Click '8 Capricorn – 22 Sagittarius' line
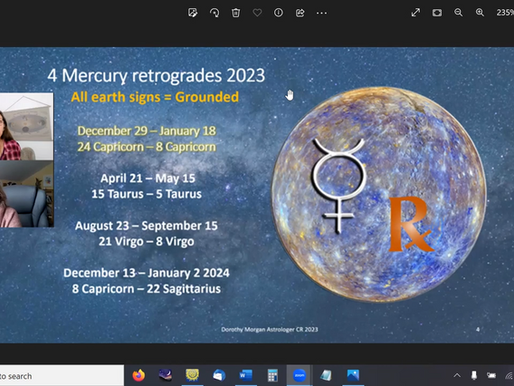Image resolution: width=514 pixels, height=386 pixels. [x=146, y=289]
